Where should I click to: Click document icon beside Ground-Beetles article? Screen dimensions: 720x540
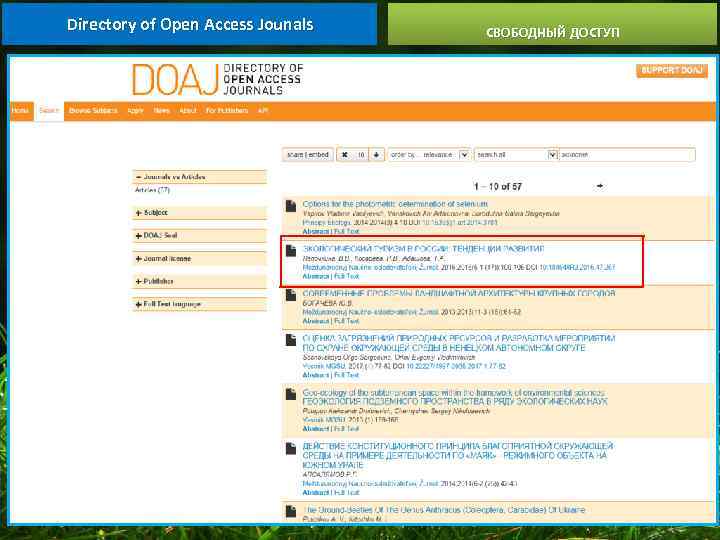291,511
